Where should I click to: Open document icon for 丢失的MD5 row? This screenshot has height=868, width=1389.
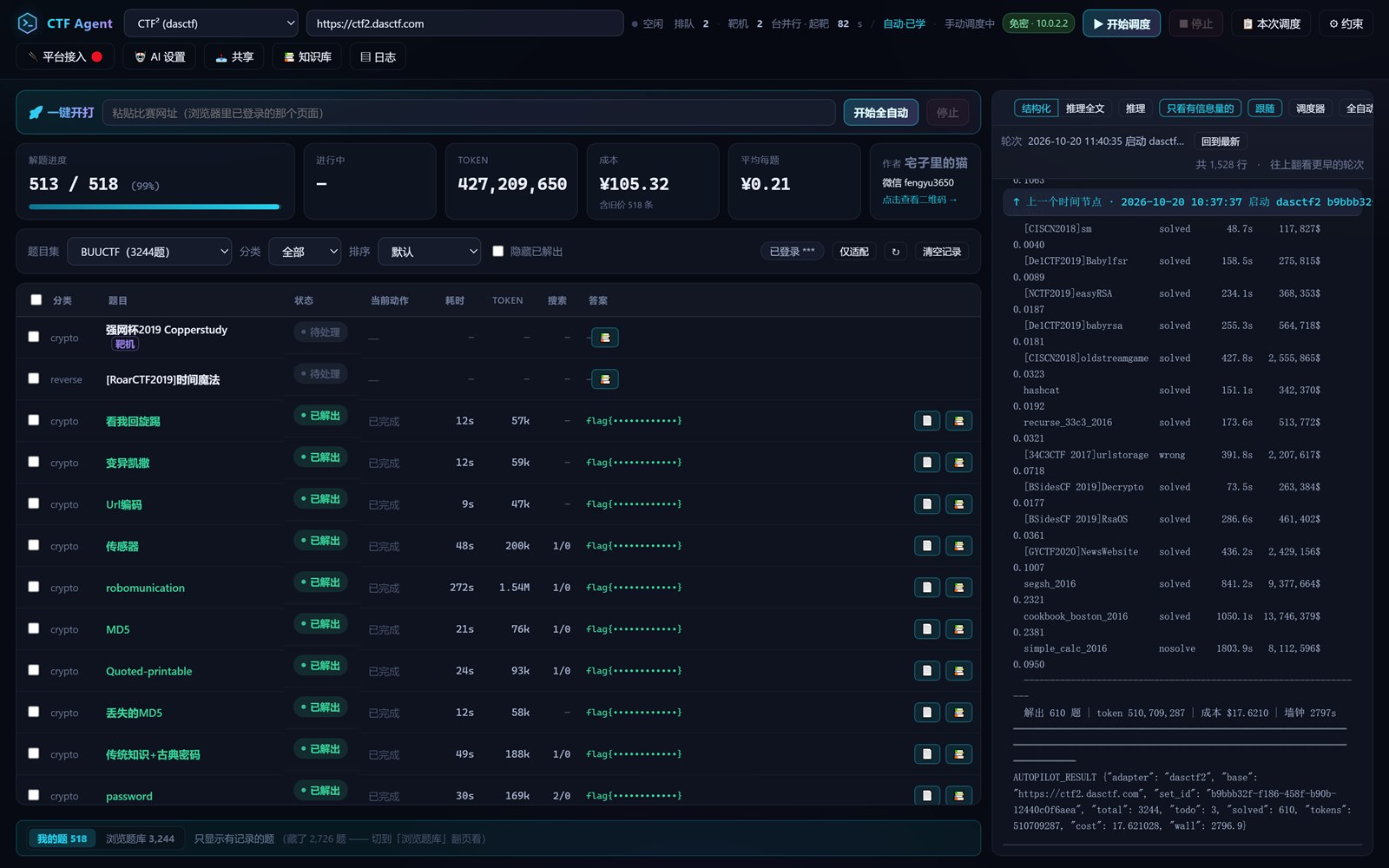(x=927, y=712)
